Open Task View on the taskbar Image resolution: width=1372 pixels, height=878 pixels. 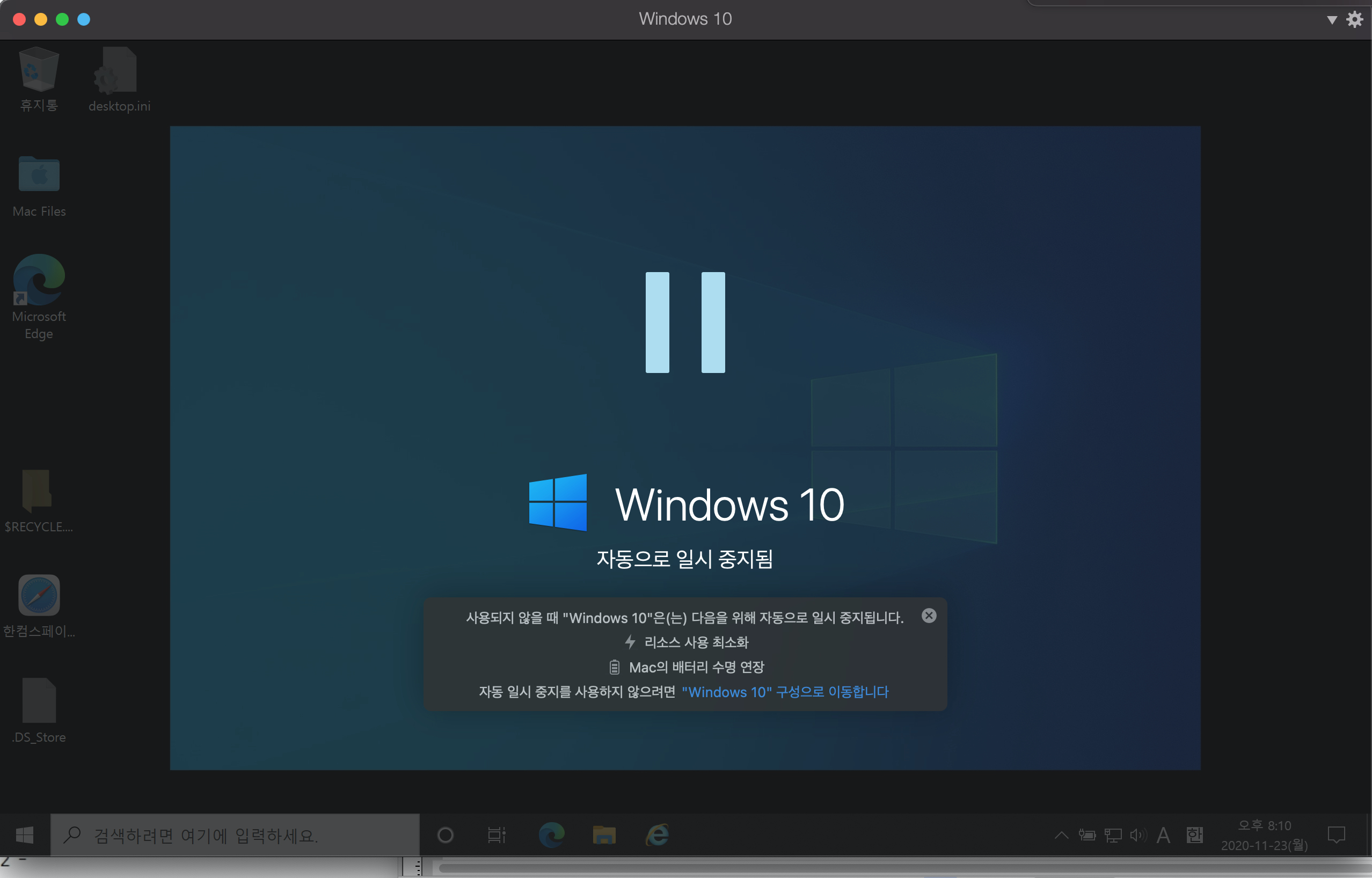[496, 835]
